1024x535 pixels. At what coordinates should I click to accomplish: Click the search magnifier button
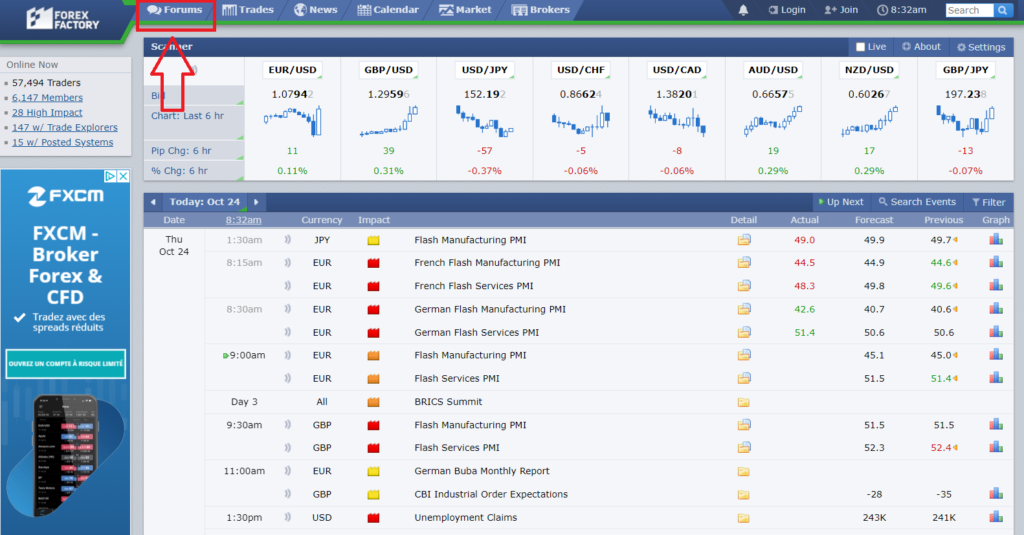pyautogui.click(x=1004, y=10)
